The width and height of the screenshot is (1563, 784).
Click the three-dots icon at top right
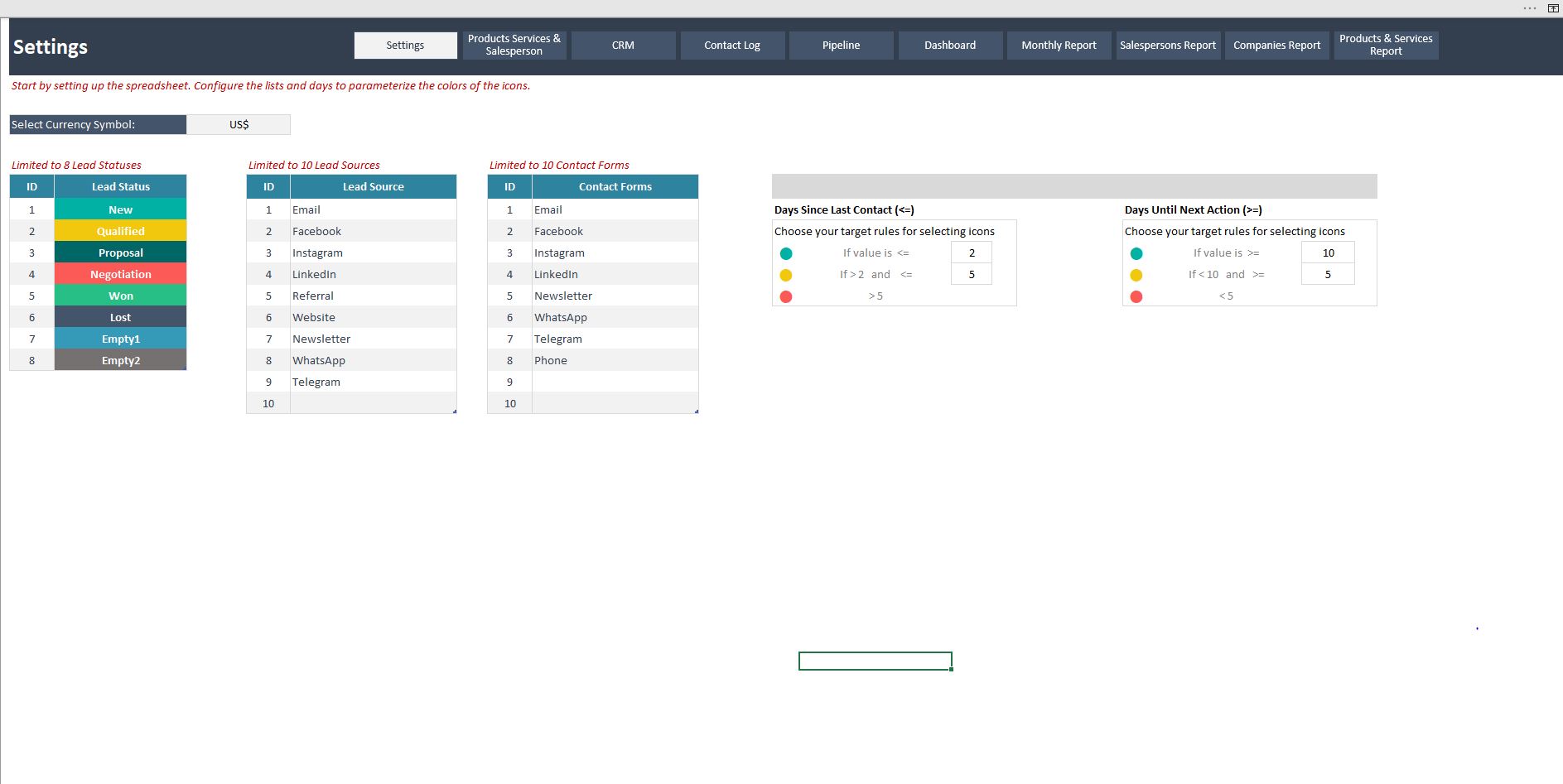[x=1529, y=8]
